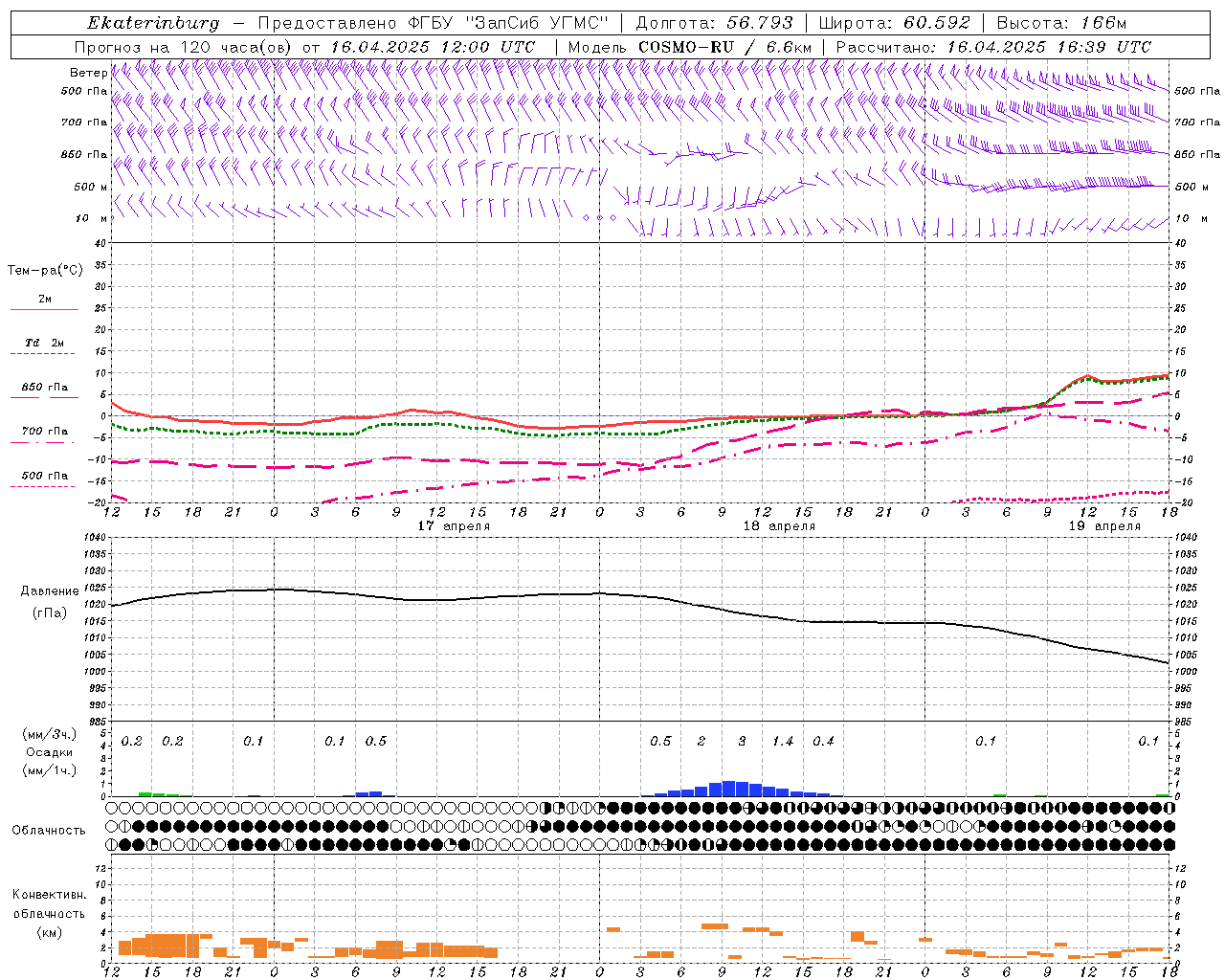Click the "Конвективн." convective cloud label
This screenshot has height=980, width=1225.
(x=49, y=895)
